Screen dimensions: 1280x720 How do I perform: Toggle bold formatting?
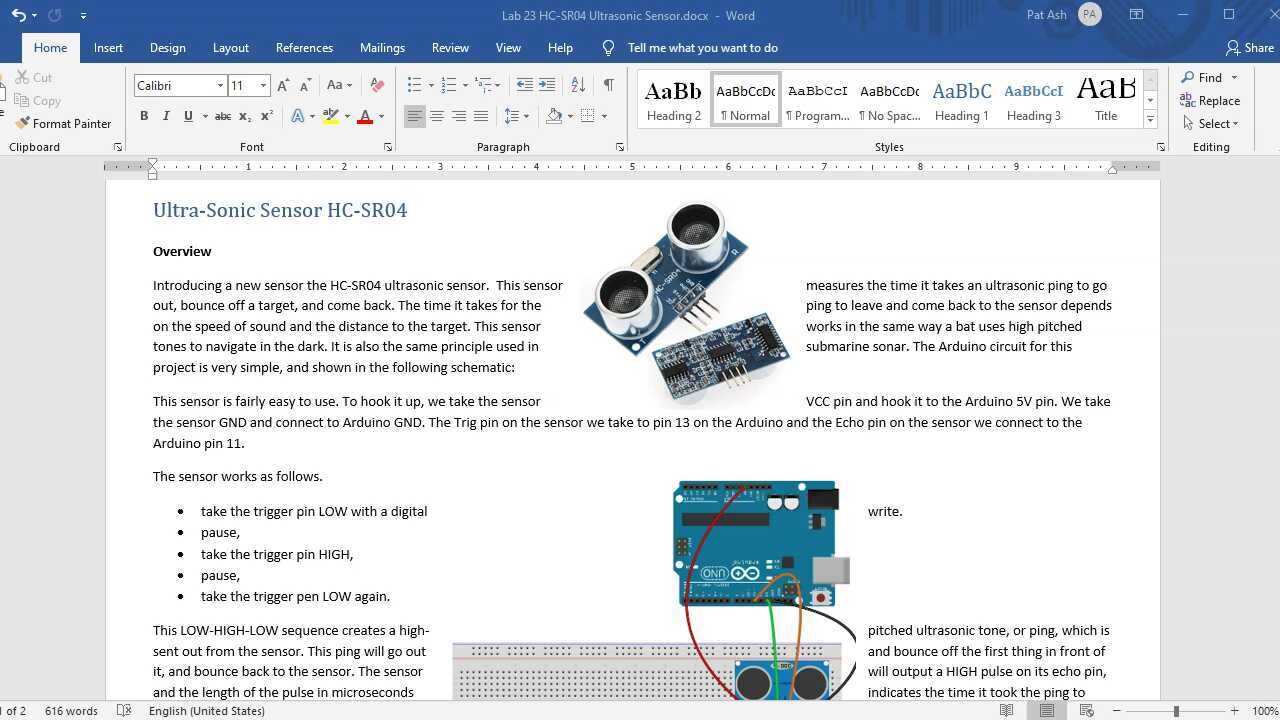click(x=143, y=116)
